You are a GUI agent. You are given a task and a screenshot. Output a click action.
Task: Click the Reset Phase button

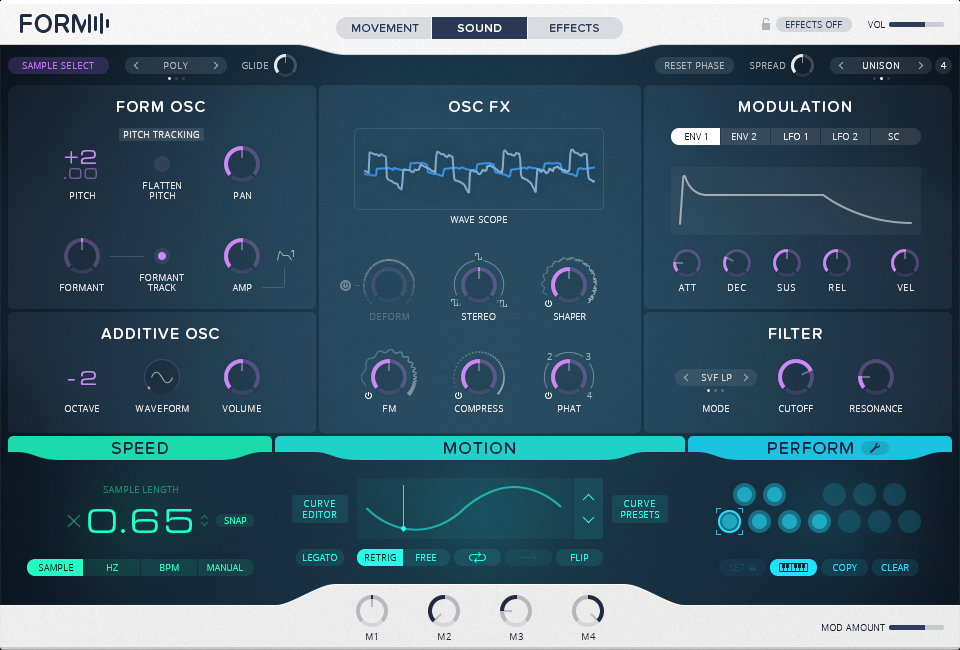tap(694, 64)
